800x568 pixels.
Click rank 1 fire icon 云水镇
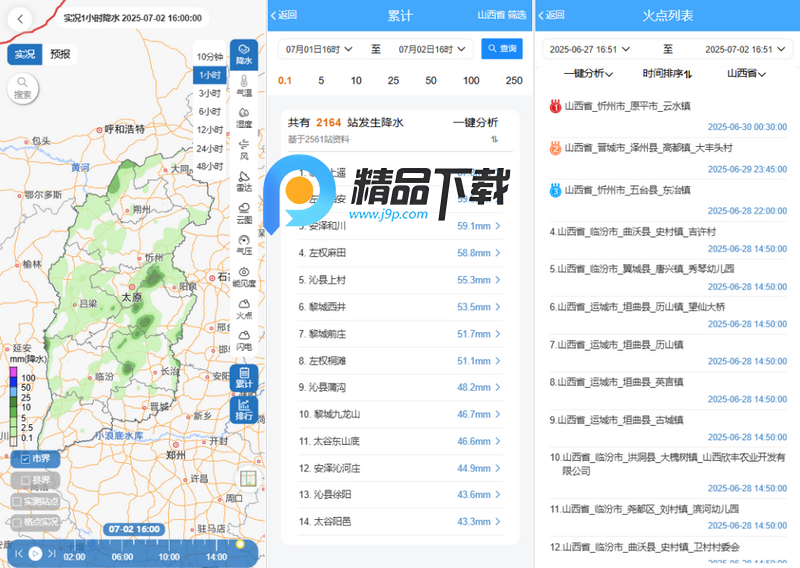coord(555,106)
